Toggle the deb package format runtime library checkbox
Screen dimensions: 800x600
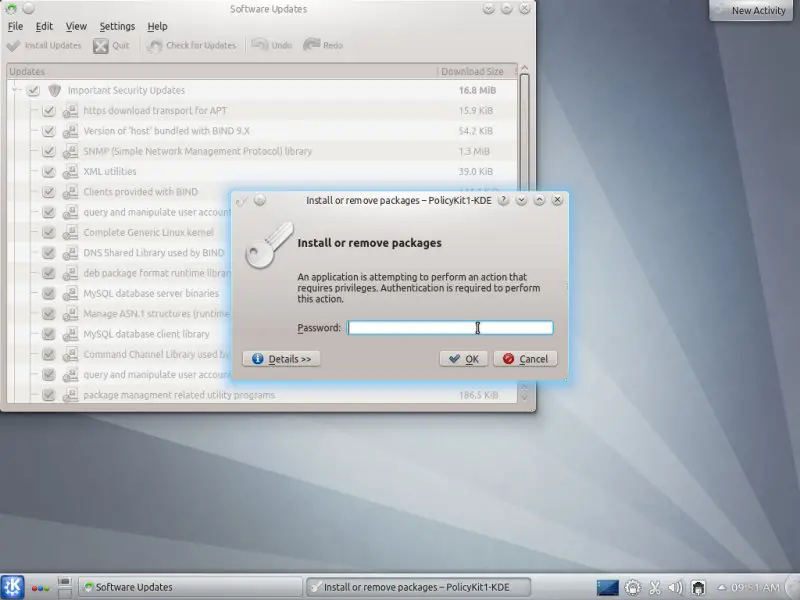tap(48, 273)
